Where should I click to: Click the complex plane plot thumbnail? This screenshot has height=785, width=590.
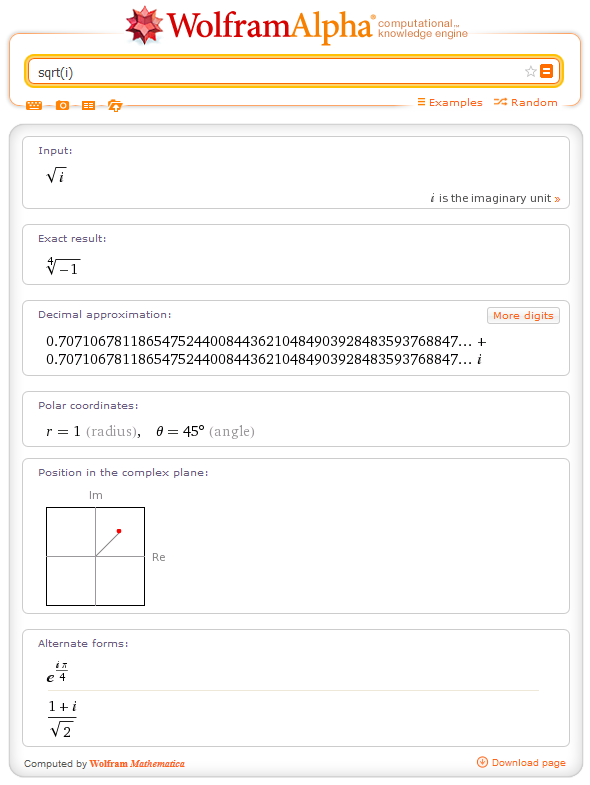pos(96,556)
